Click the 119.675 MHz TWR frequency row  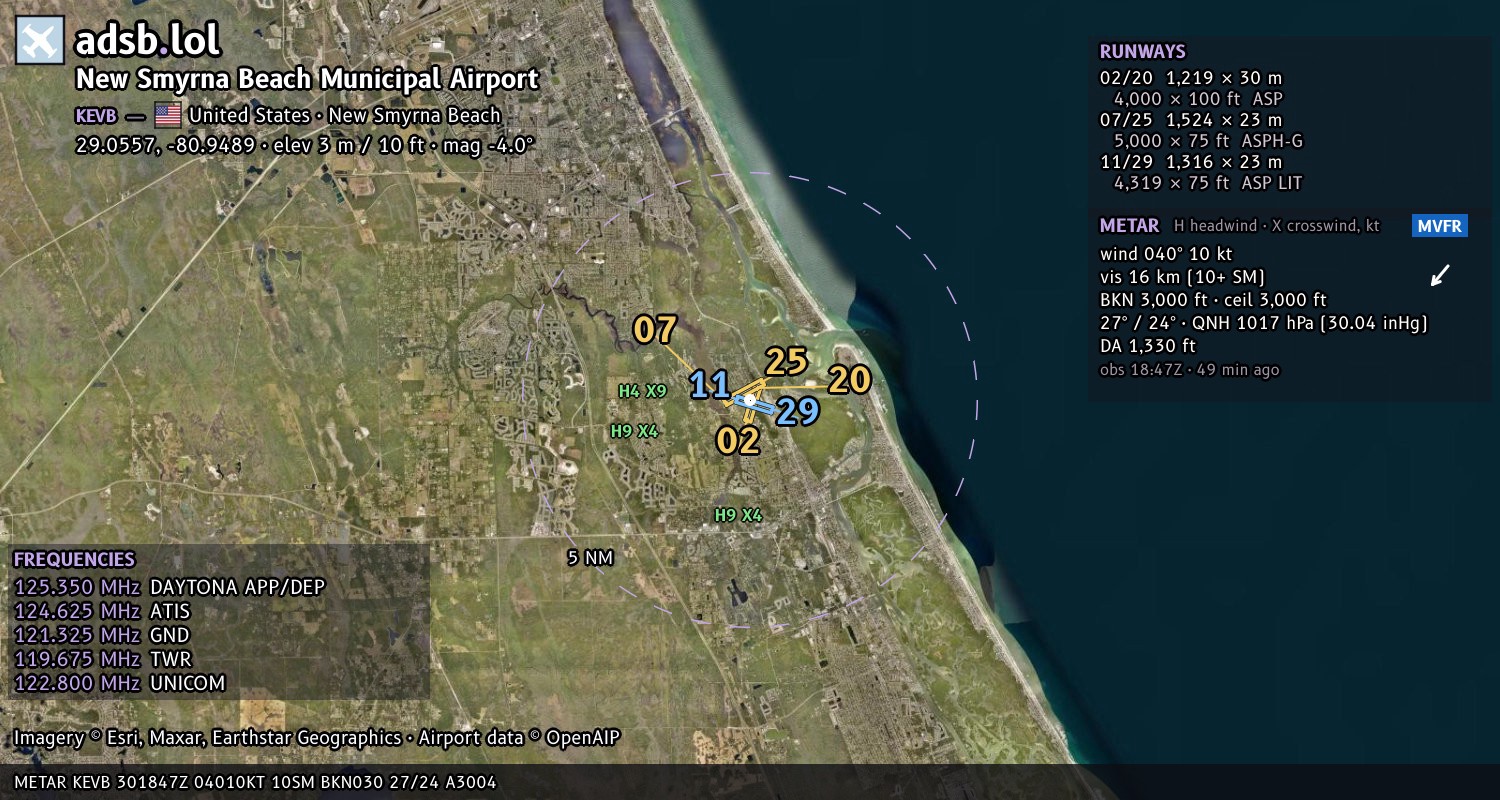[x=103, y=659]
